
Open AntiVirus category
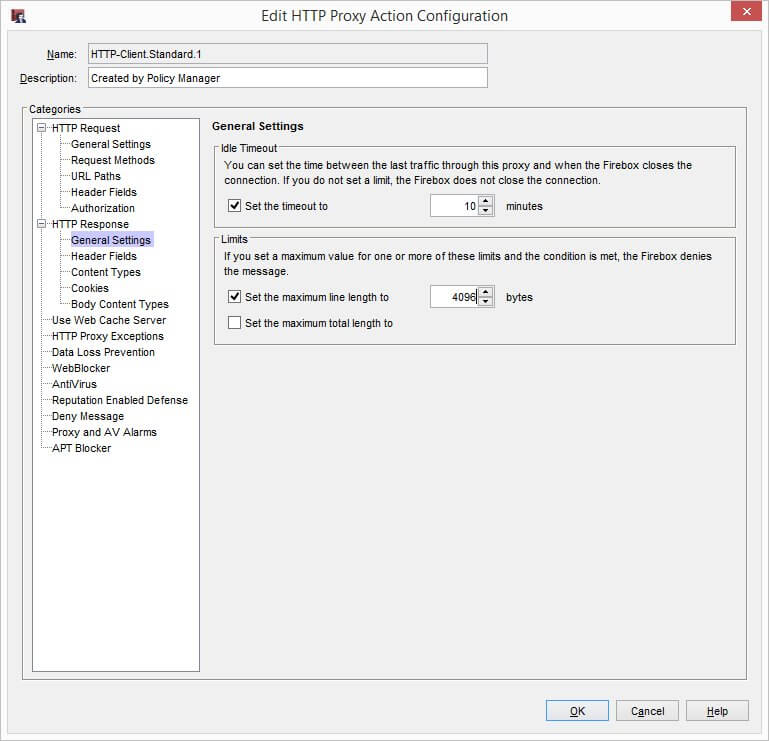75,384
